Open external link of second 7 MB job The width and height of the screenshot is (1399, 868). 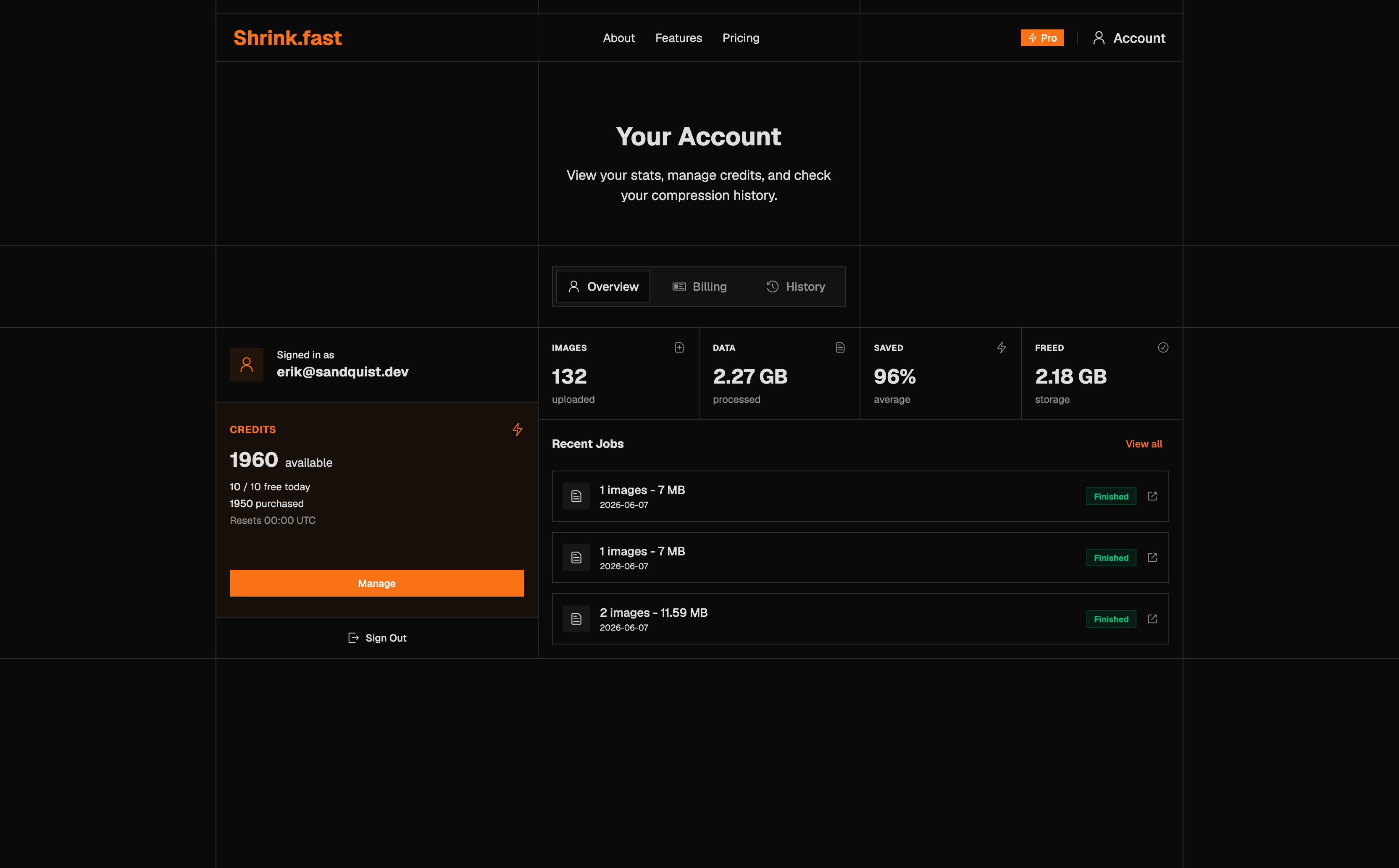1152,558
